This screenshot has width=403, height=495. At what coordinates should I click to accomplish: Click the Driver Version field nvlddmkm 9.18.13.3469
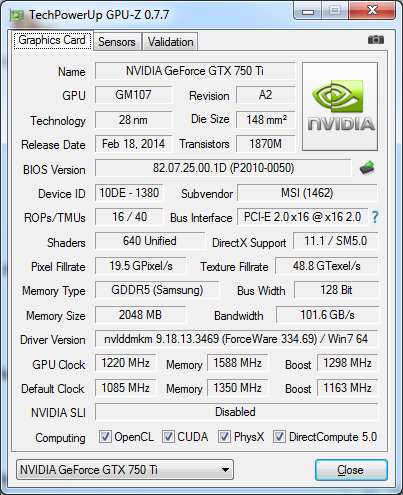(x=237, y=339)
